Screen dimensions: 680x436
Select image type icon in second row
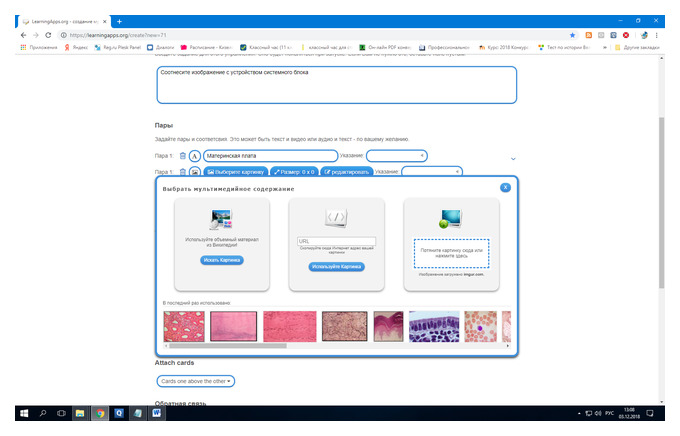[195, 172]
